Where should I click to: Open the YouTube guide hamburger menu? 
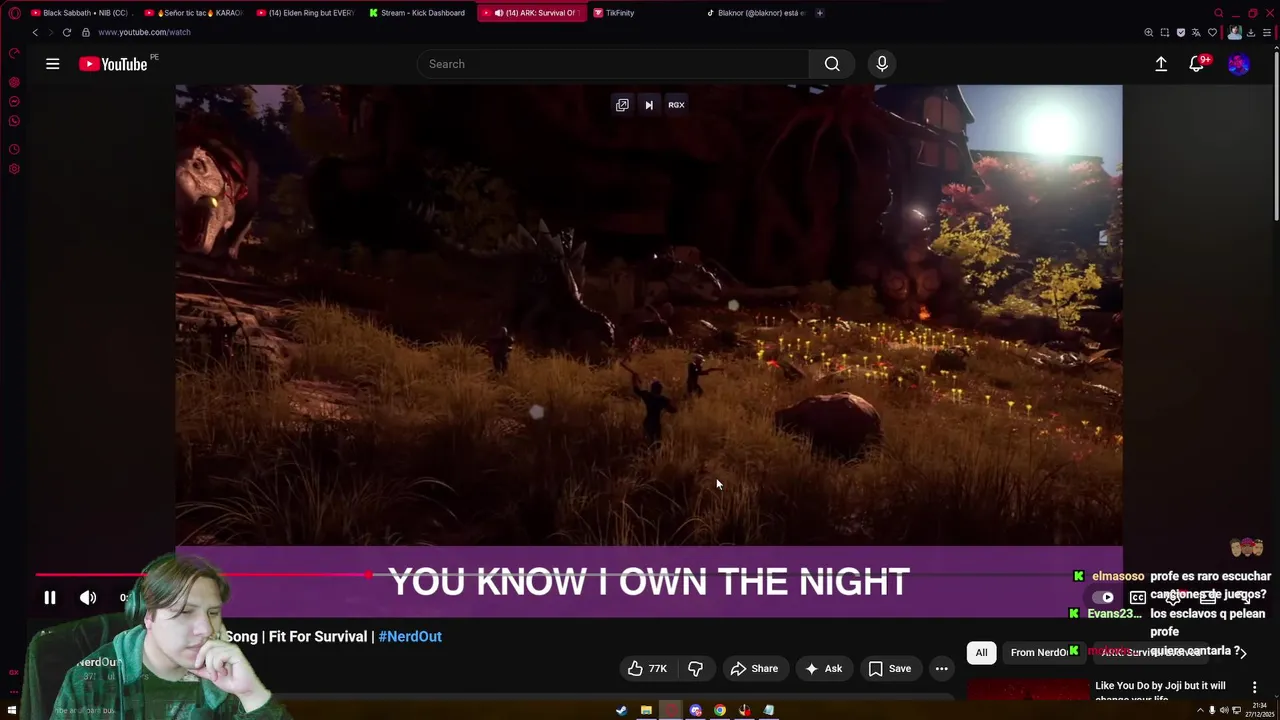coord(52,64)
